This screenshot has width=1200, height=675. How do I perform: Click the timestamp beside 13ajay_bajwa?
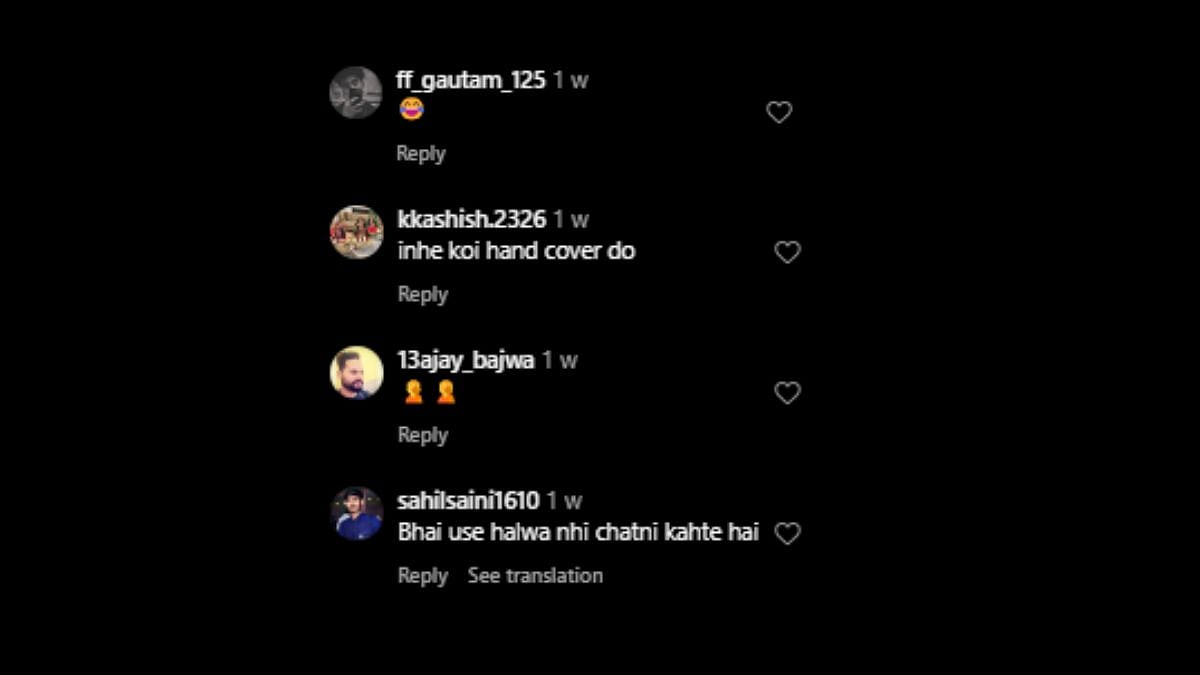click(560, 360)
